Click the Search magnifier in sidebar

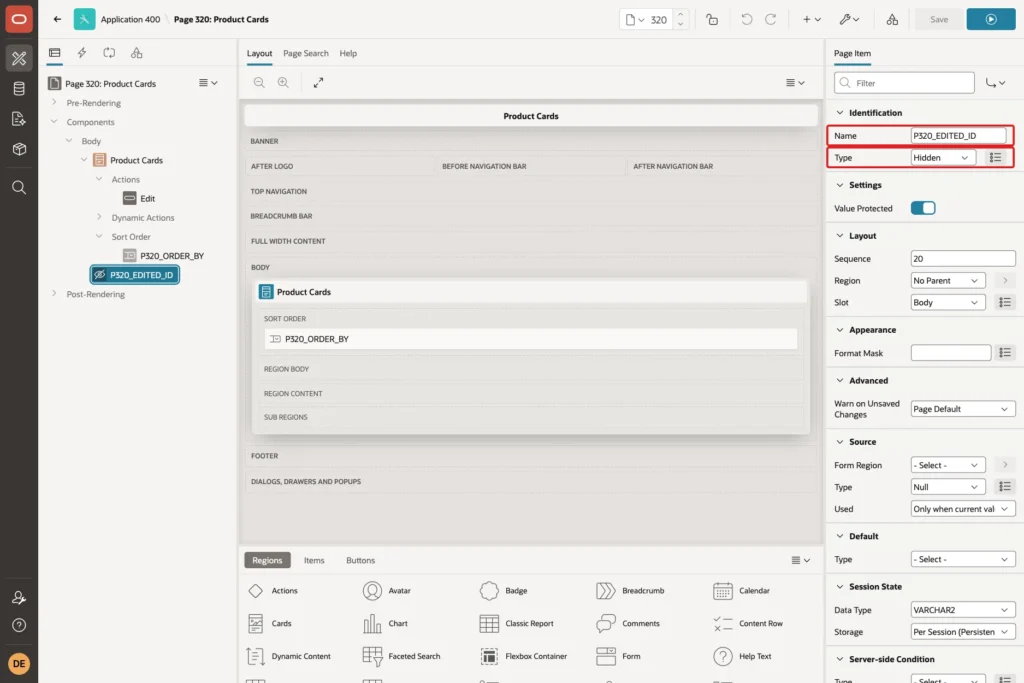click(x=19, y=187)
